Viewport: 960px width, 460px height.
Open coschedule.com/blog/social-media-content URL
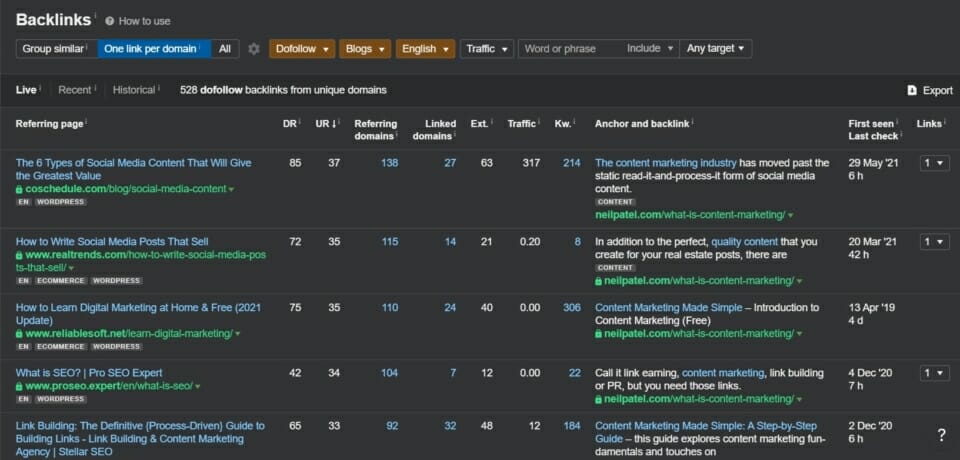point(126,189)
